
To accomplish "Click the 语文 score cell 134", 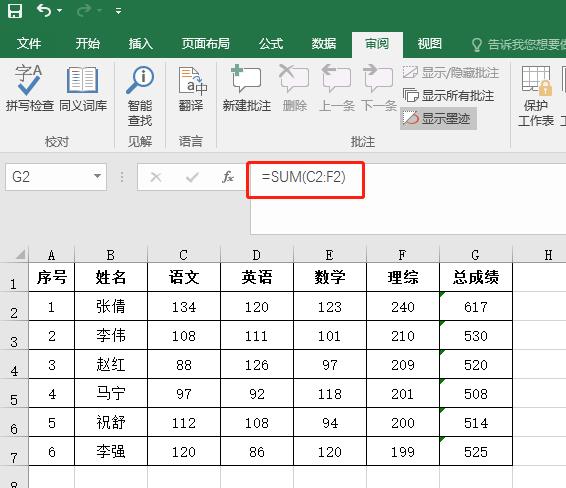I will click(x=184, y=306).
